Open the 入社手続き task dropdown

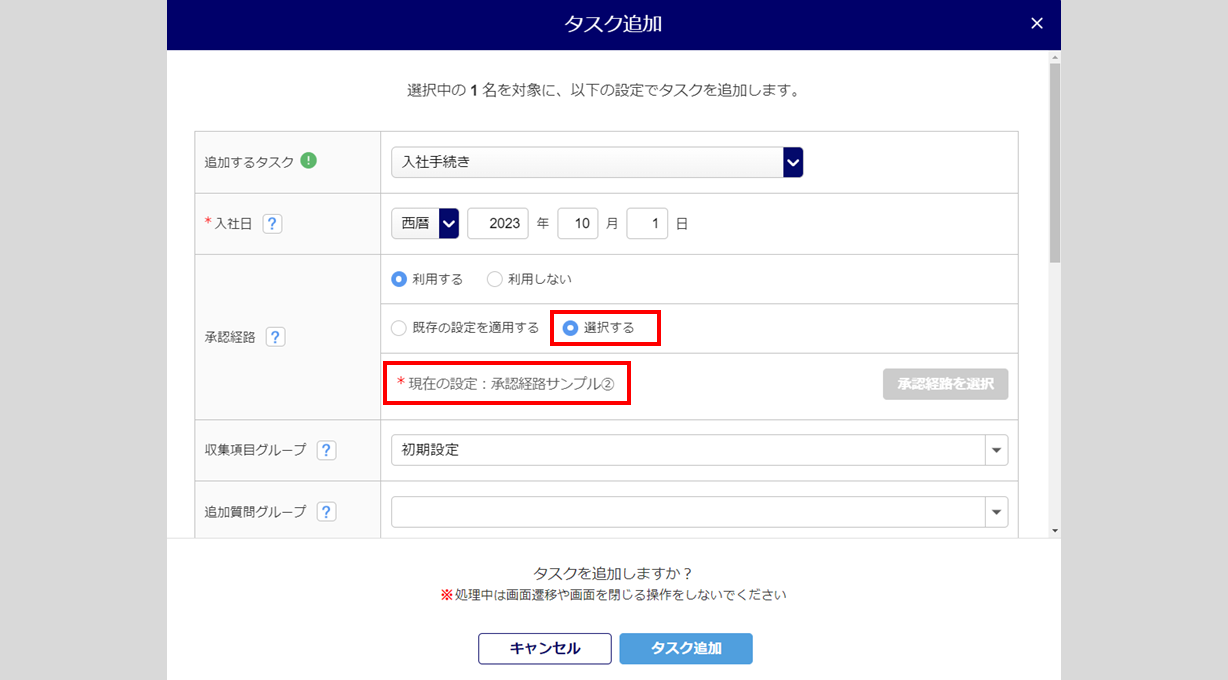tap(597, 162)
